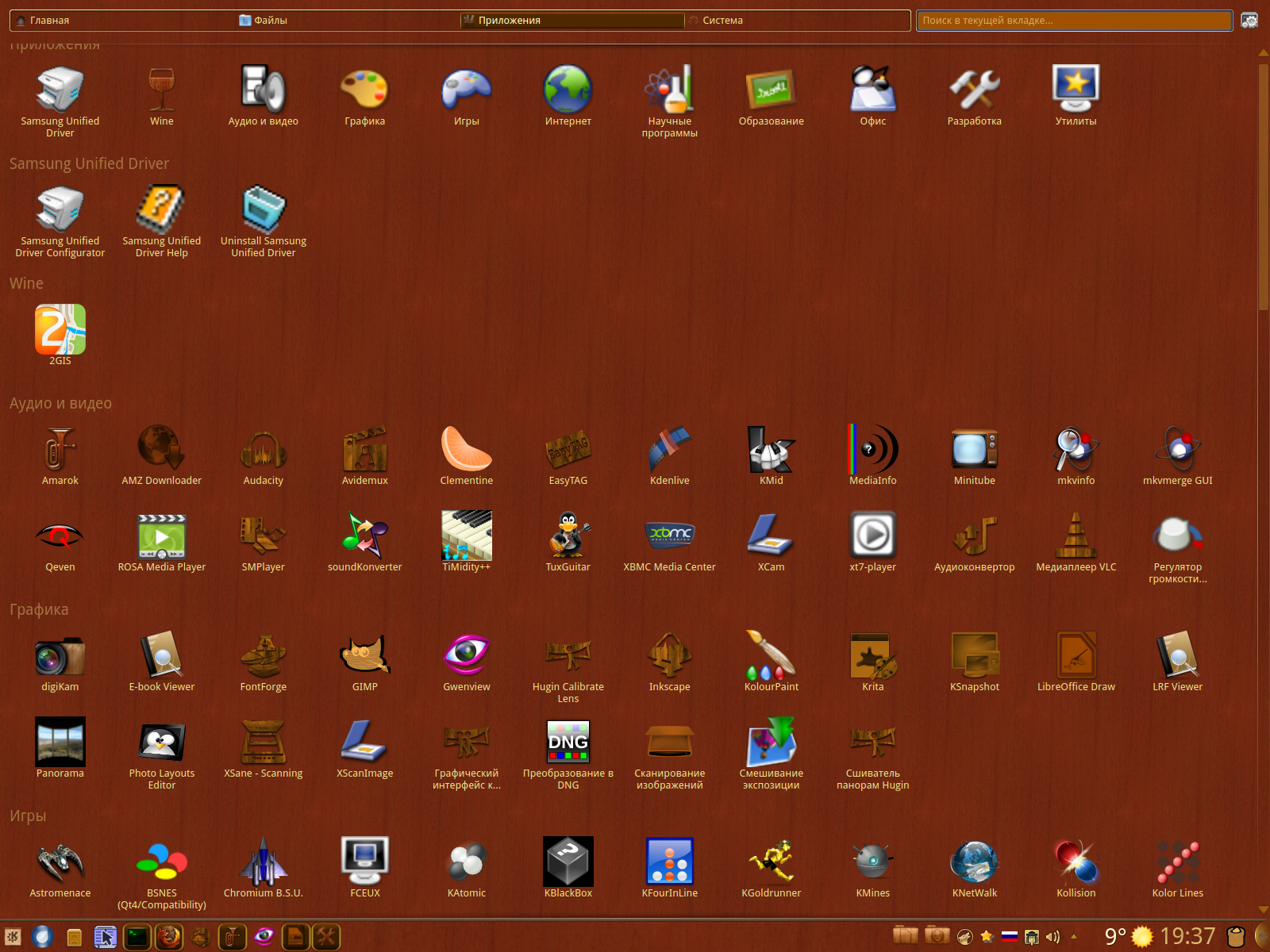Launch FontForge font editor

tap(264, 662)
